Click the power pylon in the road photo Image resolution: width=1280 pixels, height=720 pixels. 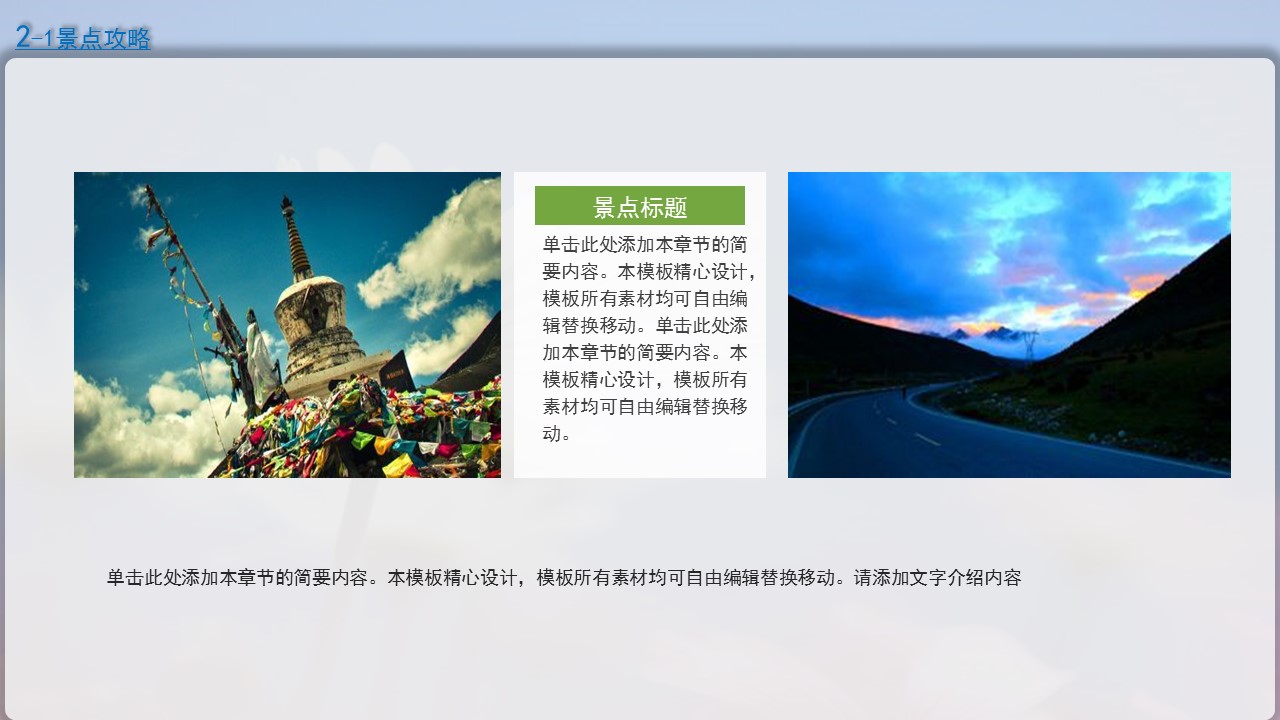coord(1029,342)
